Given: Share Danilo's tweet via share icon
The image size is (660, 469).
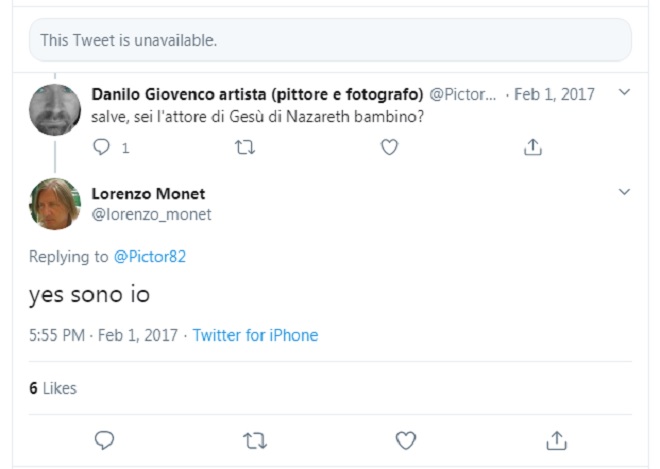Looking at the screenshot, I should point(533,147).
